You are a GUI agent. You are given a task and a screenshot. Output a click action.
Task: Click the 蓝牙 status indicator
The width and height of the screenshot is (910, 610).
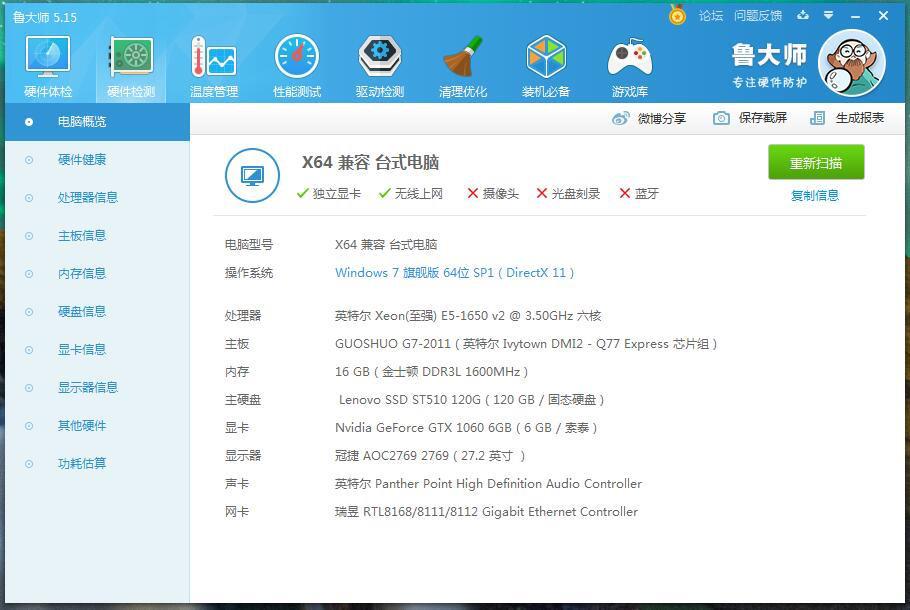click(639, 194)
